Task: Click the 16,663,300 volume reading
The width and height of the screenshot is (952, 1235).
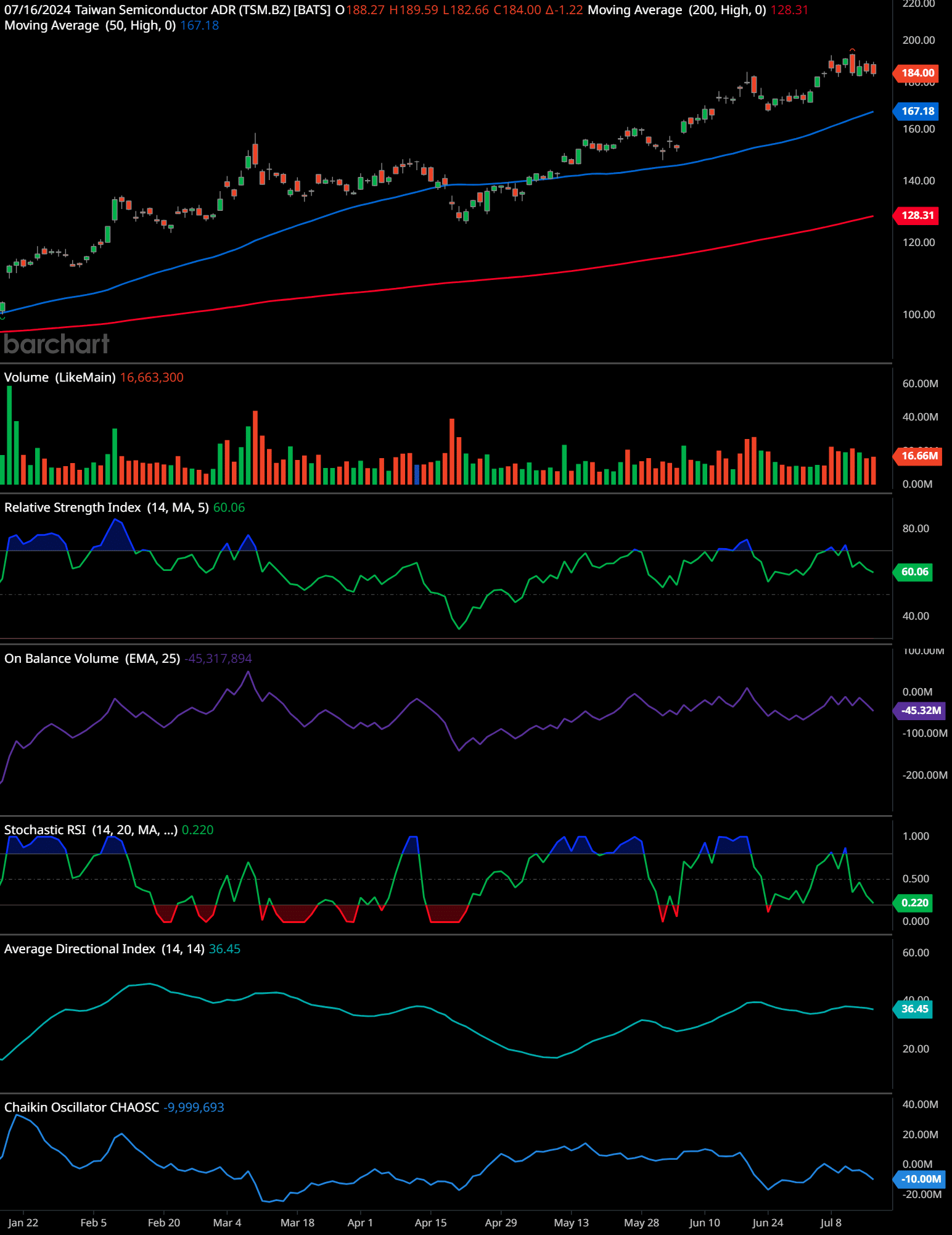Action: (152, 377)
